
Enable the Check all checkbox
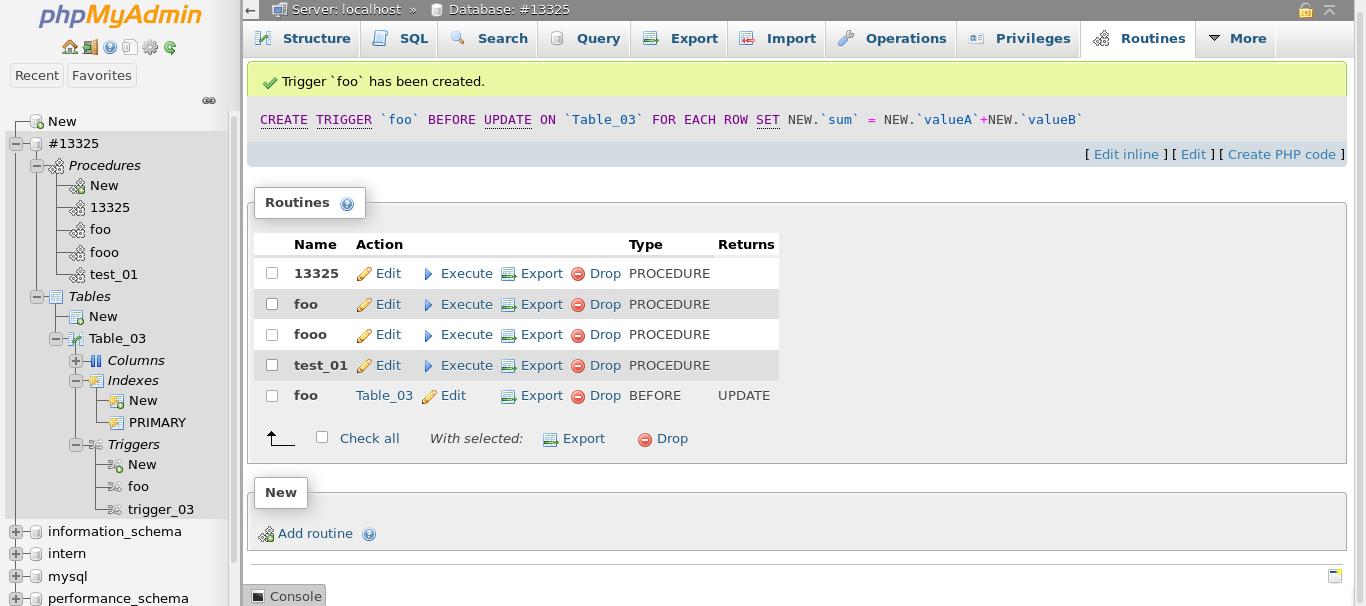click(x=321, y=438)
